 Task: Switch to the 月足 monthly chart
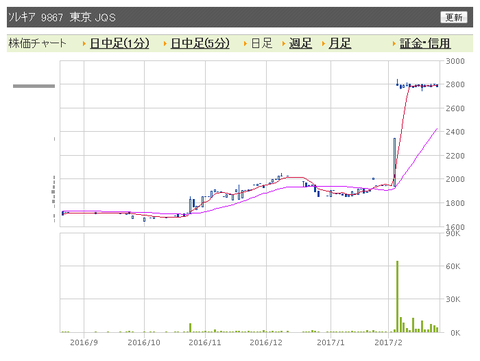pos(340,43)
